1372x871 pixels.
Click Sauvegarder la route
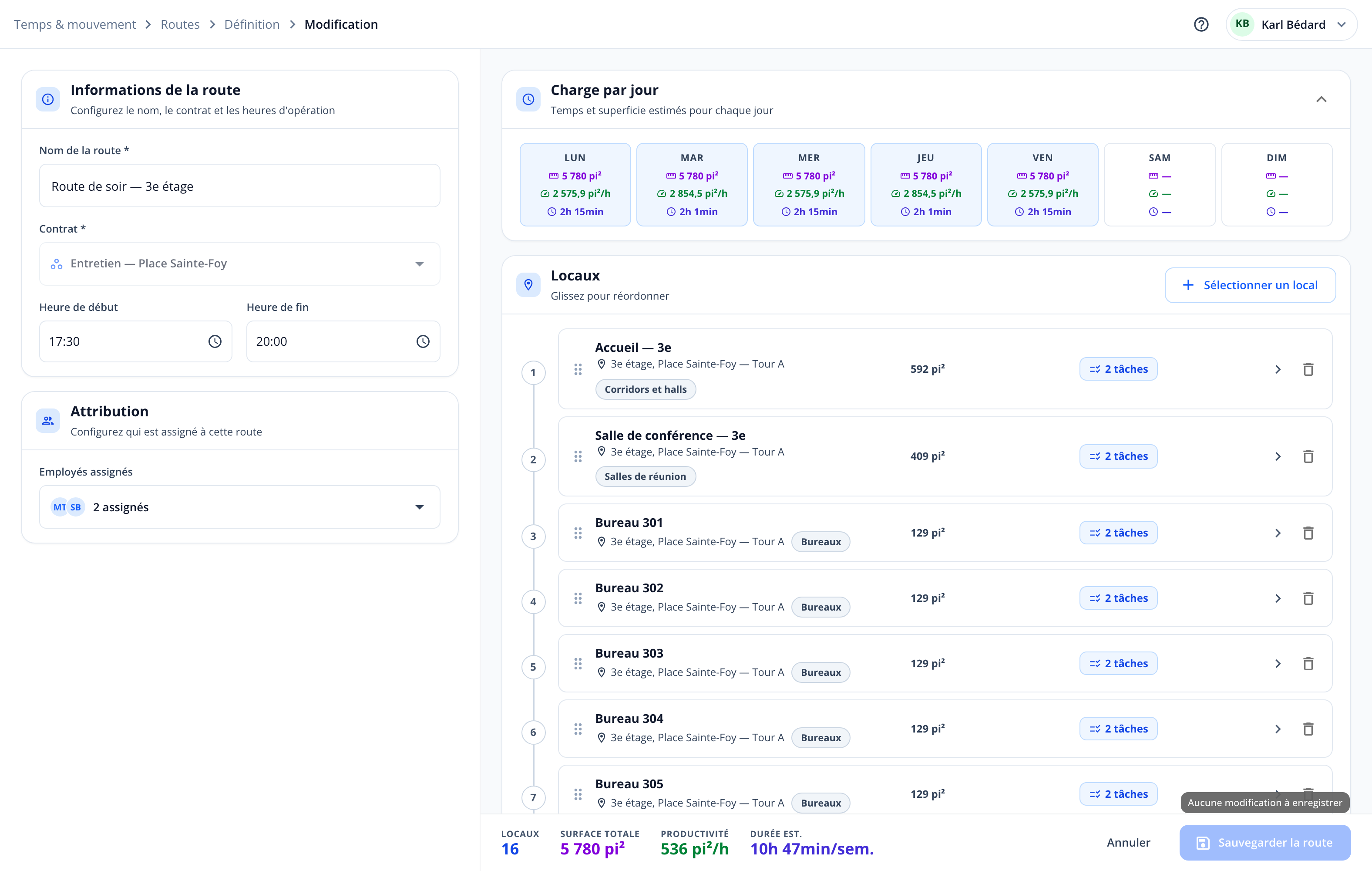click(1265, 843)
